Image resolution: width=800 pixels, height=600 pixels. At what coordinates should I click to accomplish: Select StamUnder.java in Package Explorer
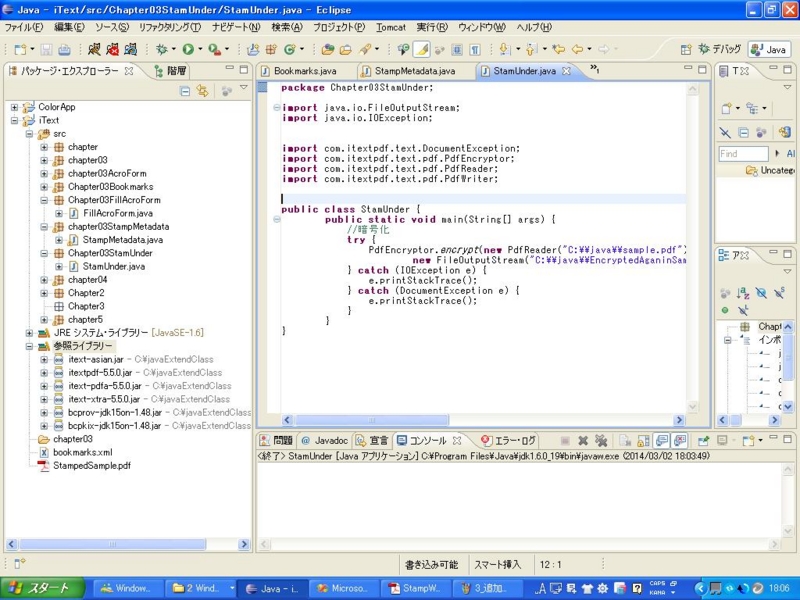tap(113, 266)
